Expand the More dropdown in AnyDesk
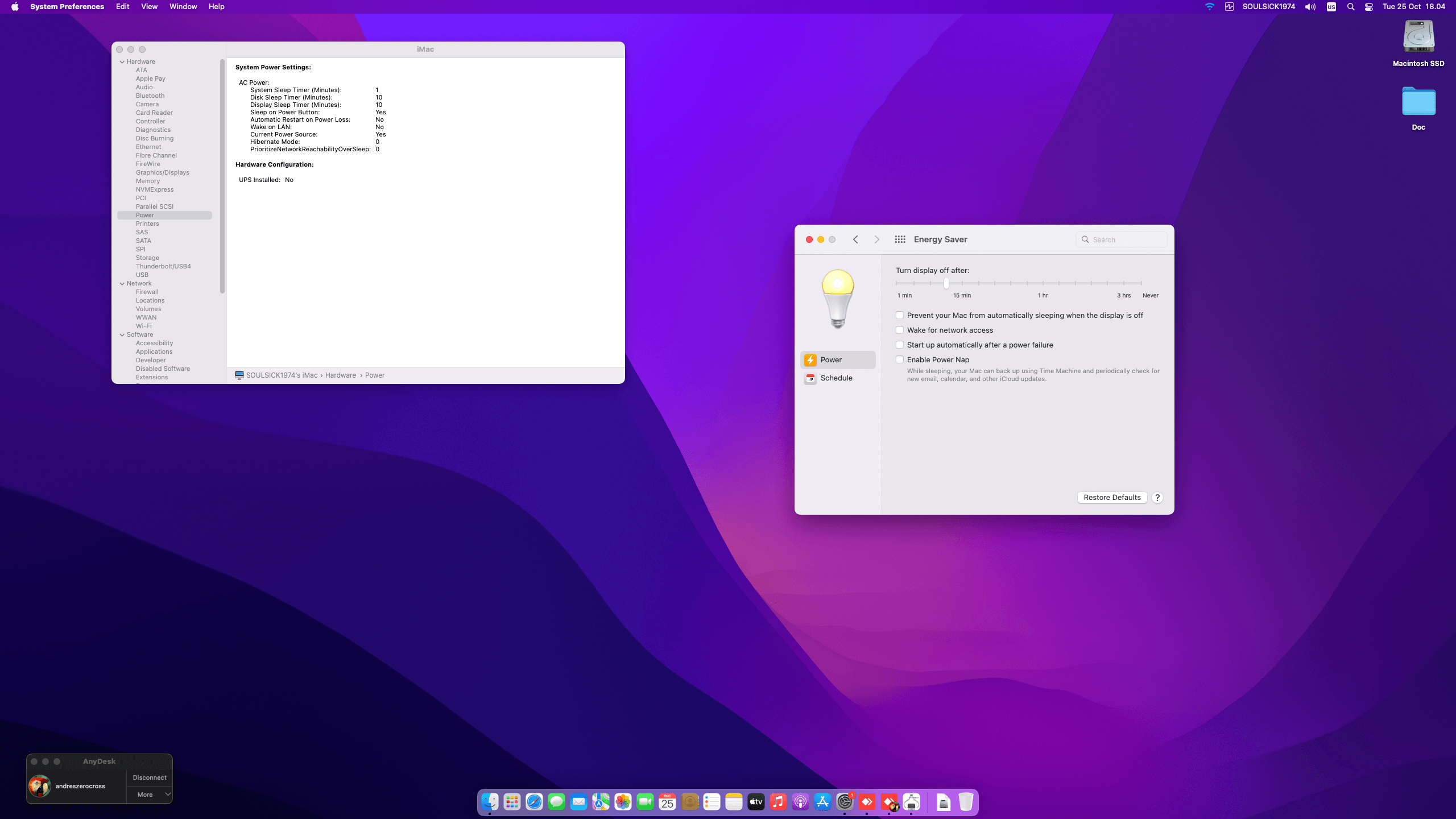1456x819 pixels. tap(149, 795)
